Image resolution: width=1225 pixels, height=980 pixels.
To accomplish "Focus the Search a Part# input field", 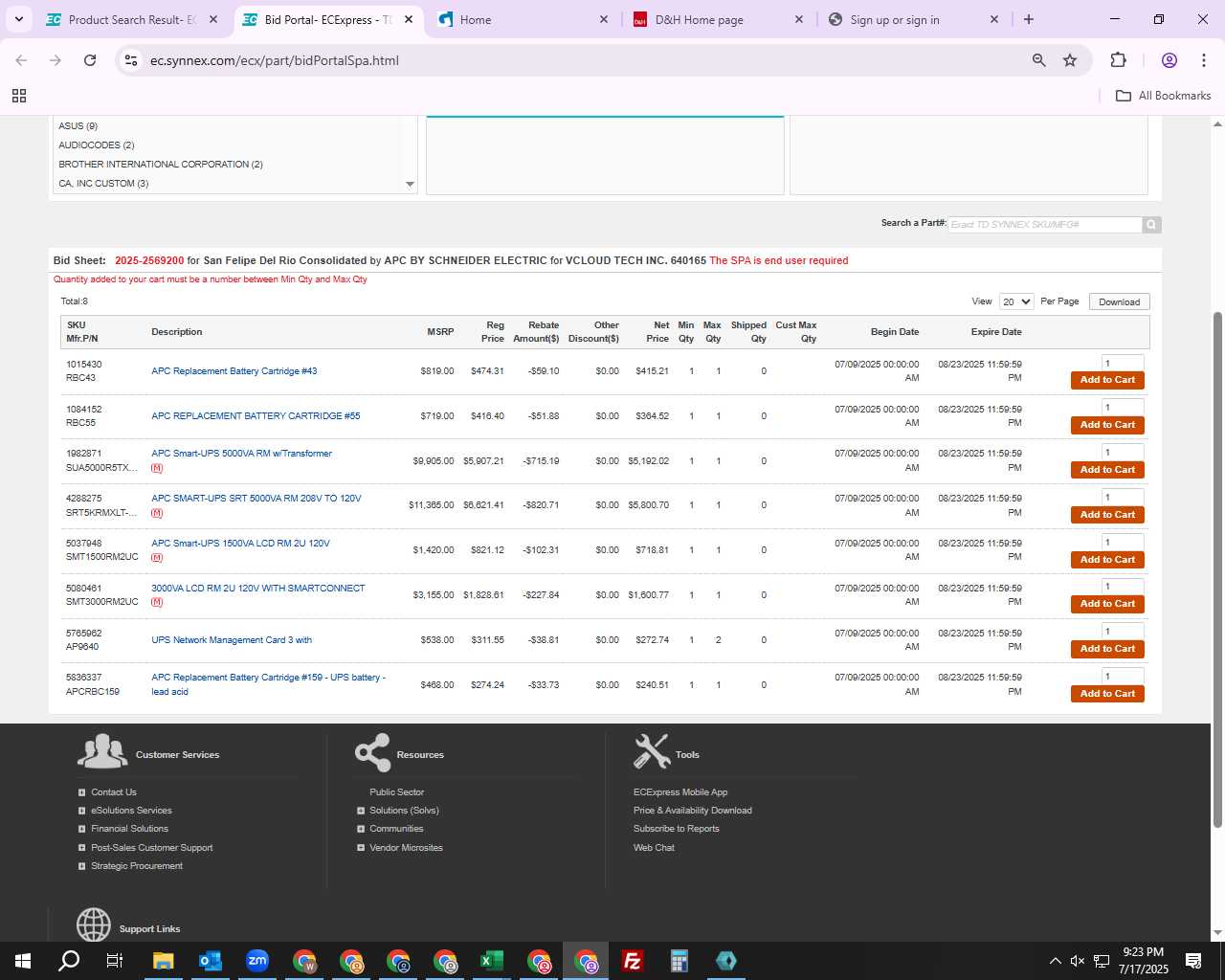I will (1045, 224).
